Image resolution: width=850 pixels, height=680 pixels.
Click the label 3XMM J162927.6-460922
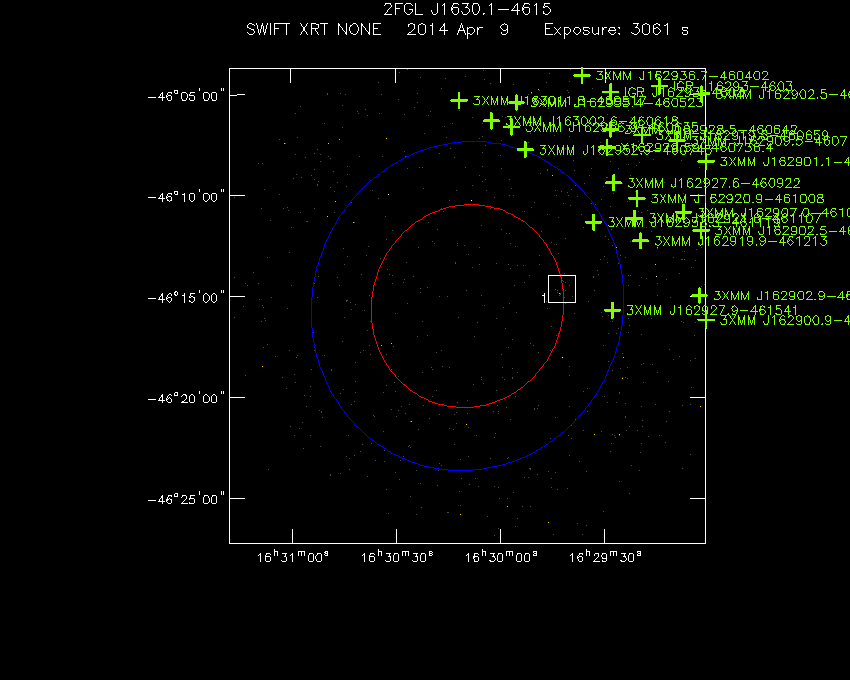(x=714, y=183)
